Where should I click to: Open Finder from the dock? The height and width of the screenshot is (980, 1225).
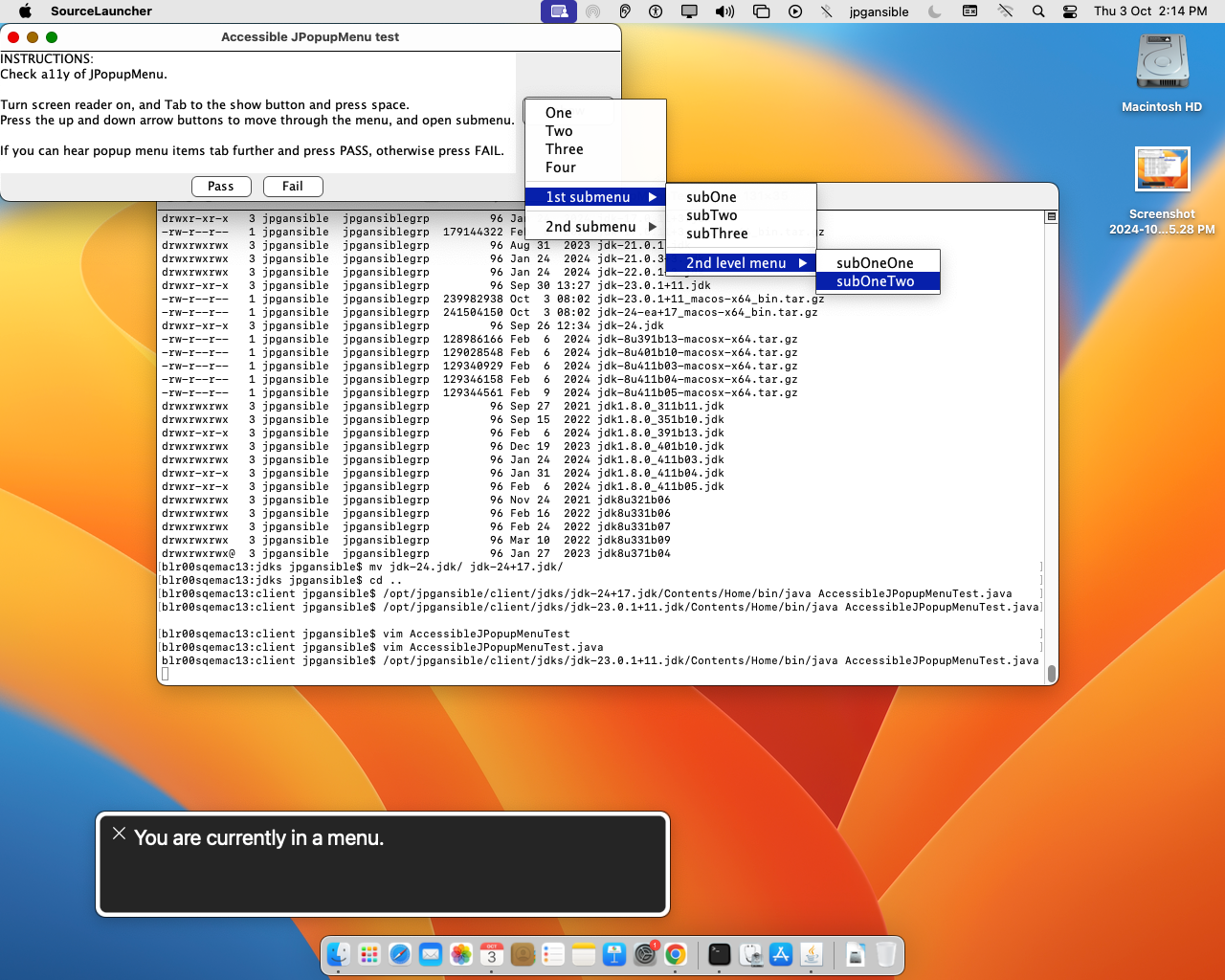339,954
